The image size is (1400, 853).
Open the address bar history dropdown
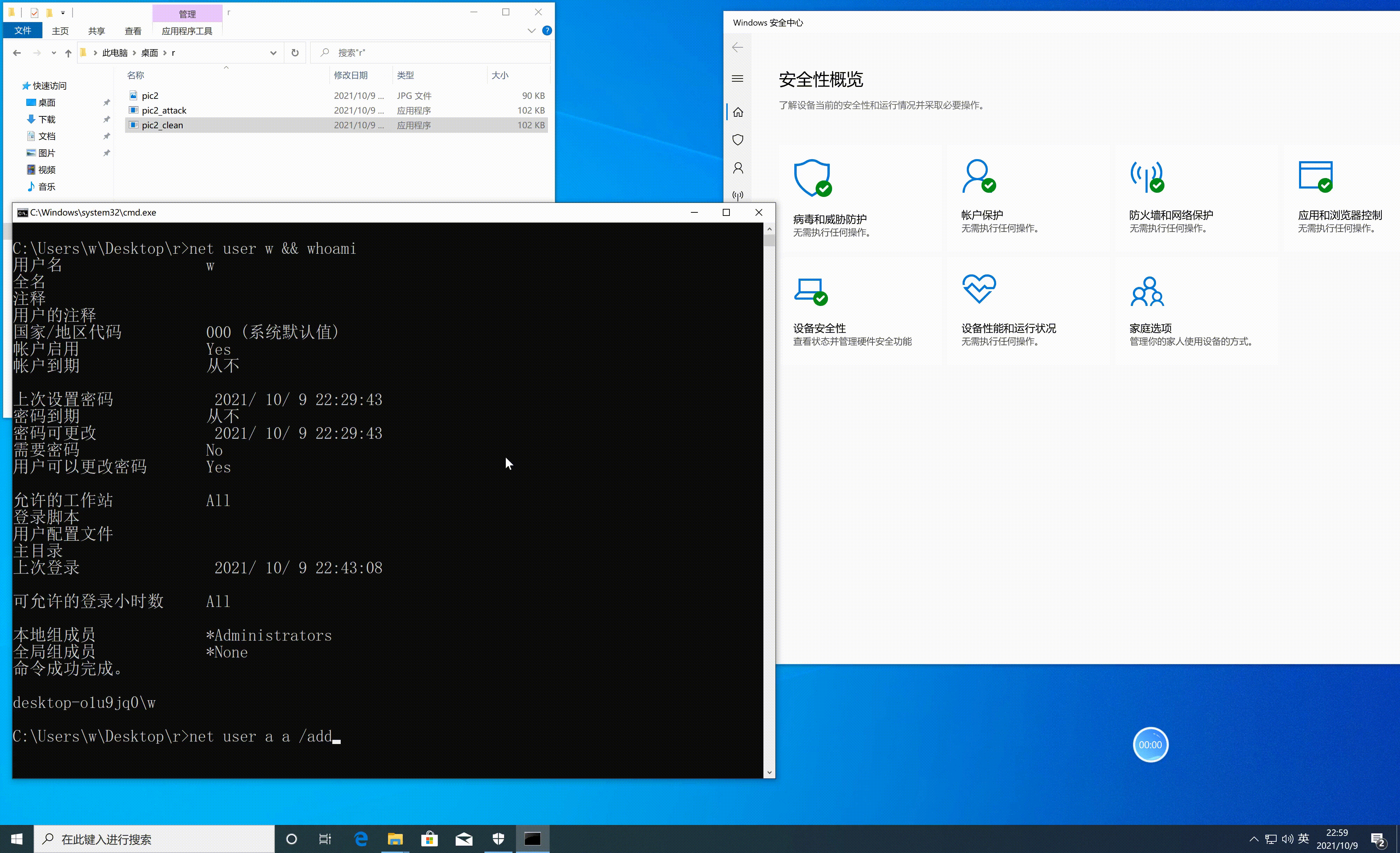pos(273,53)
